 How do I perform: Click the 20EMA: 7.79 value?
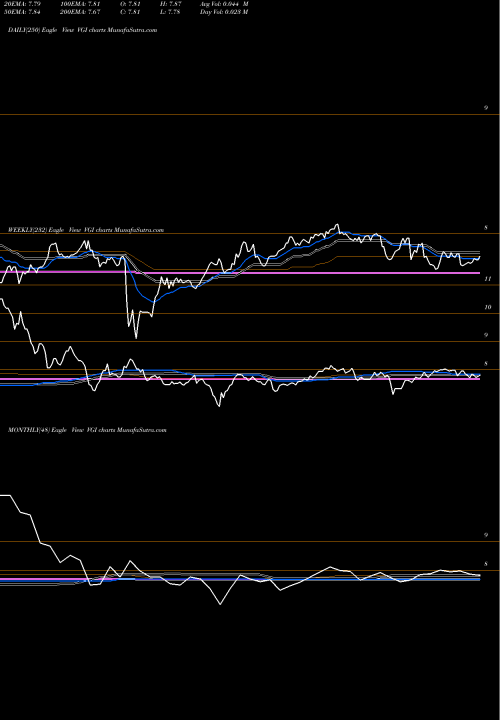[22, 4]
